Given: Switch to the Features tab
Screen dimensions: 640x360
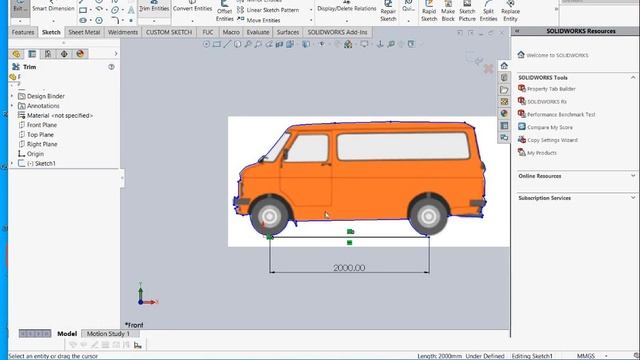Looking at the screenshot, I should pyautogui.click(x=23, y=32).
